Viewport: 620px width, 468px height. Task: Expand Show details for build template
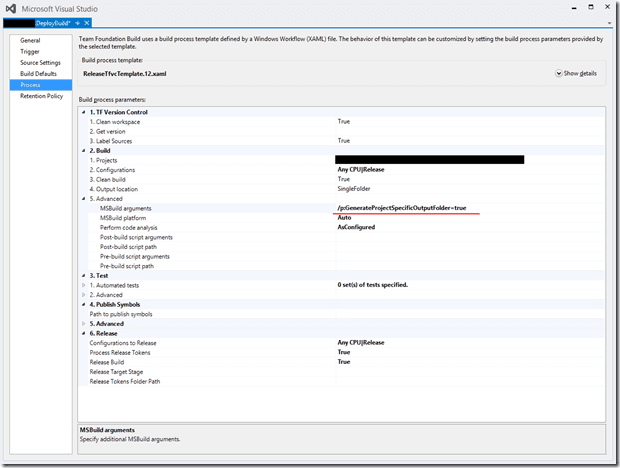(x=558, y=73)
